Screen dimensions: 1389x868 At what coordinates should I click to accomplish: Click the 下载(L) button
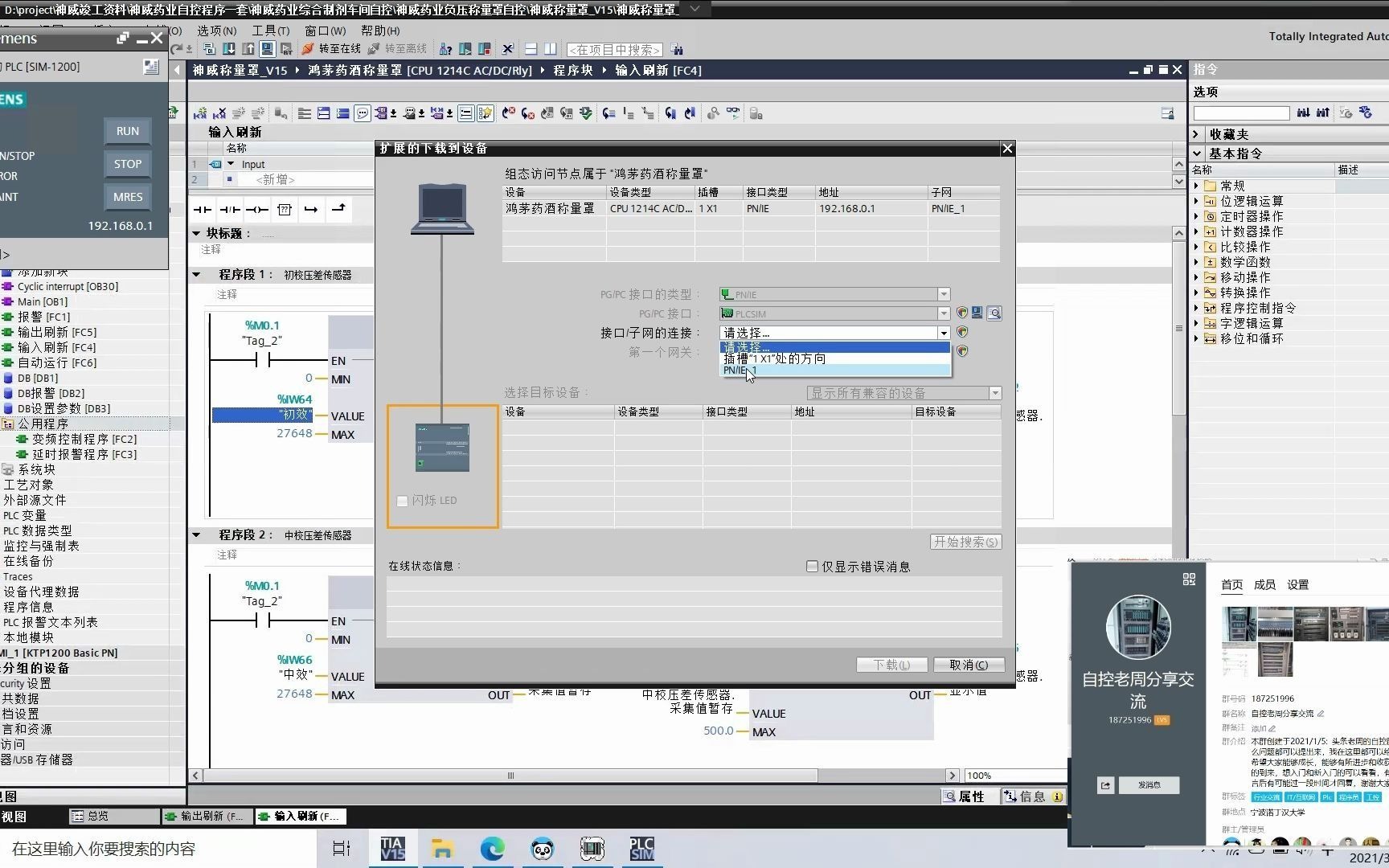pos(891,665)
